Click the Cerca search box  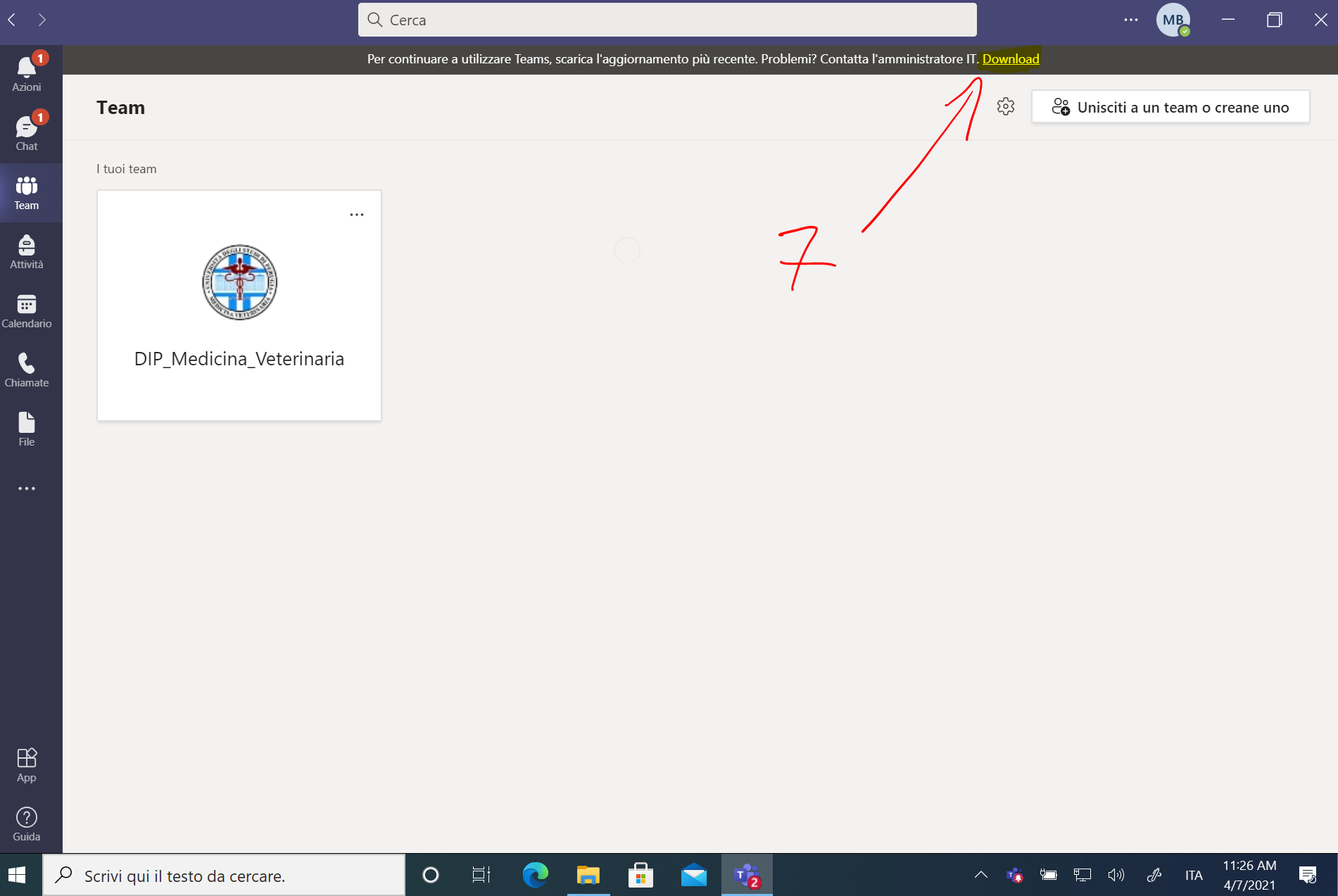(x=667, y=20)
